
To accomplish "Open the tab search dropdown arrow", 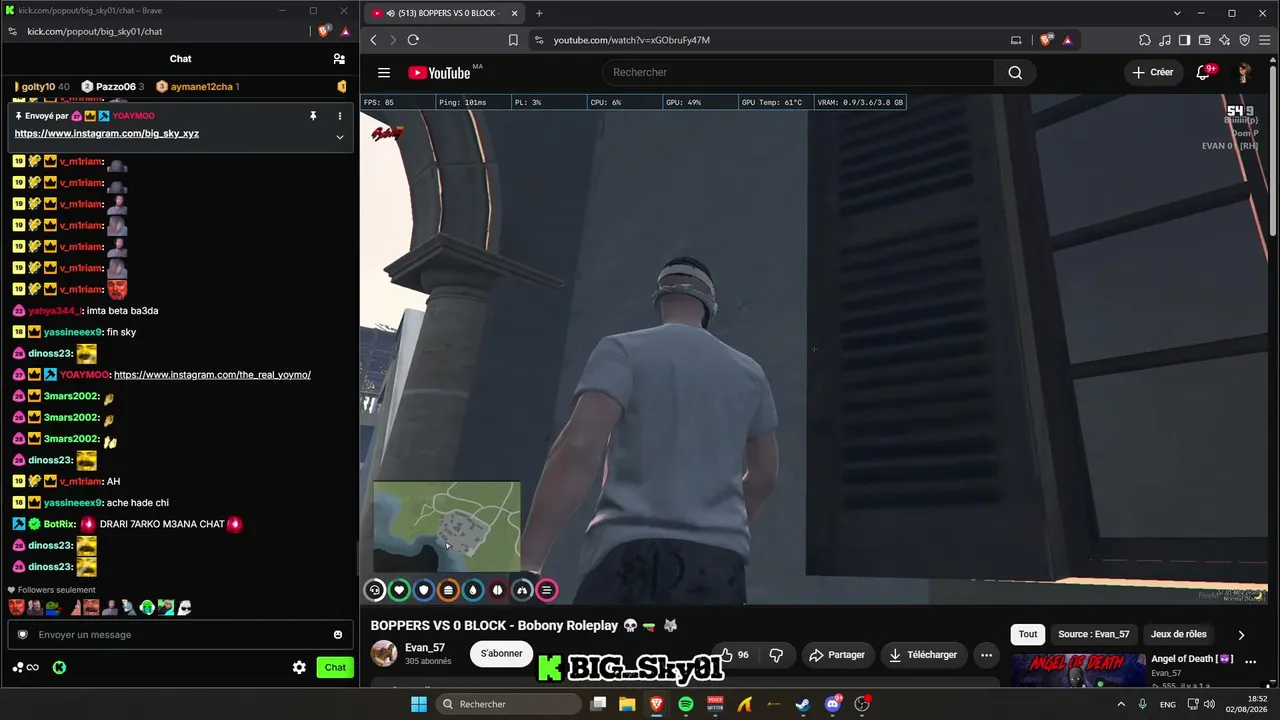I will (1177, 13).
